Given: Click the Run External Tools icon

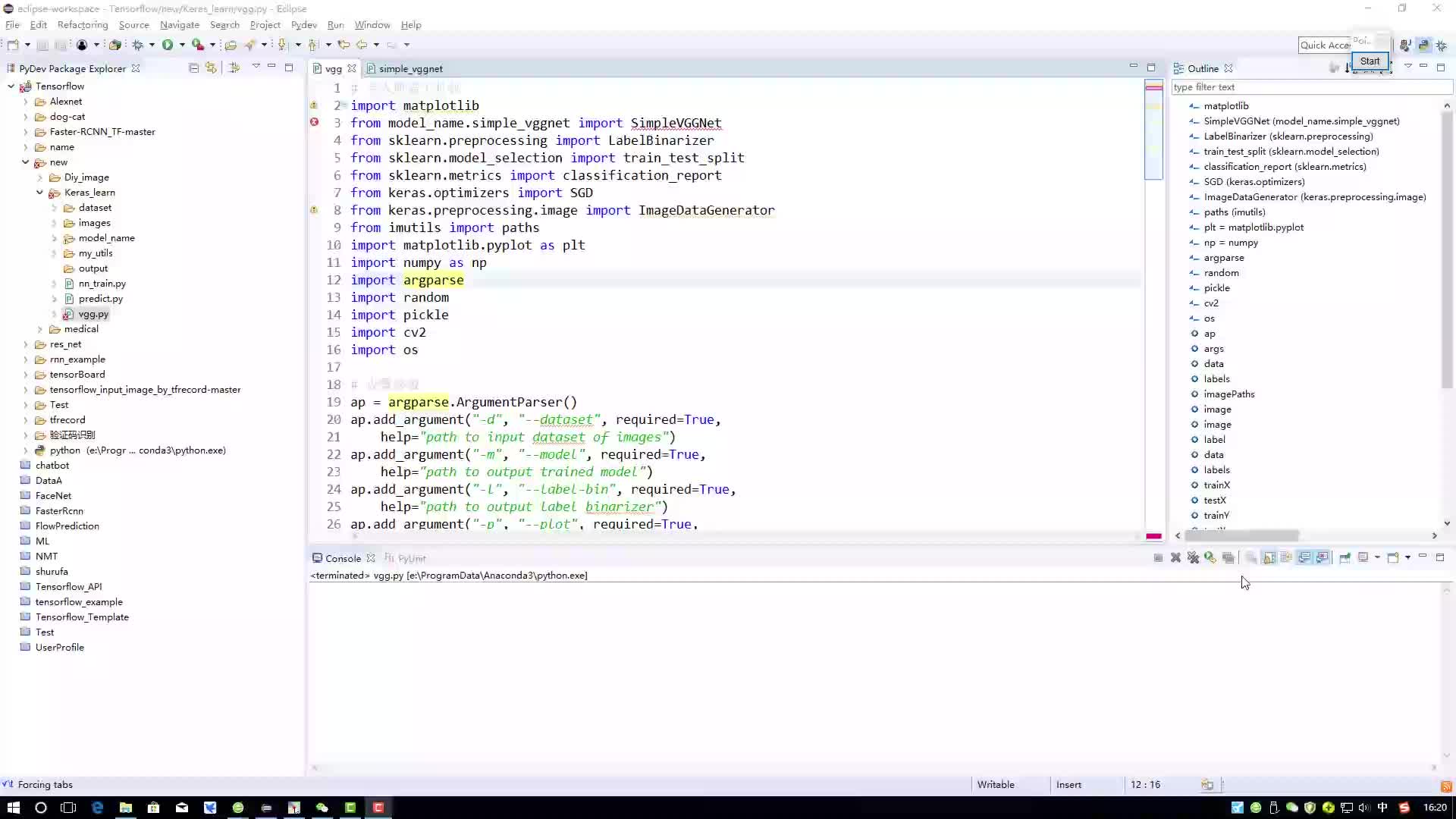Looking at the screenshot, I should [x=198, y=45].
